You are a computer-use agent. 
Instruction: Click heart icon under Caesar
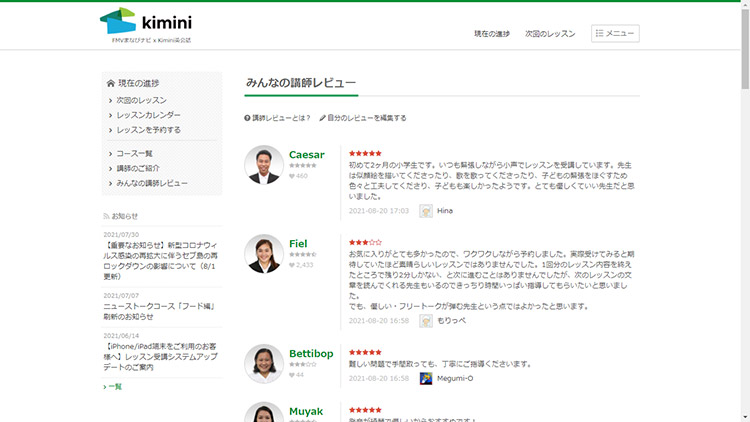coord(292,176)
